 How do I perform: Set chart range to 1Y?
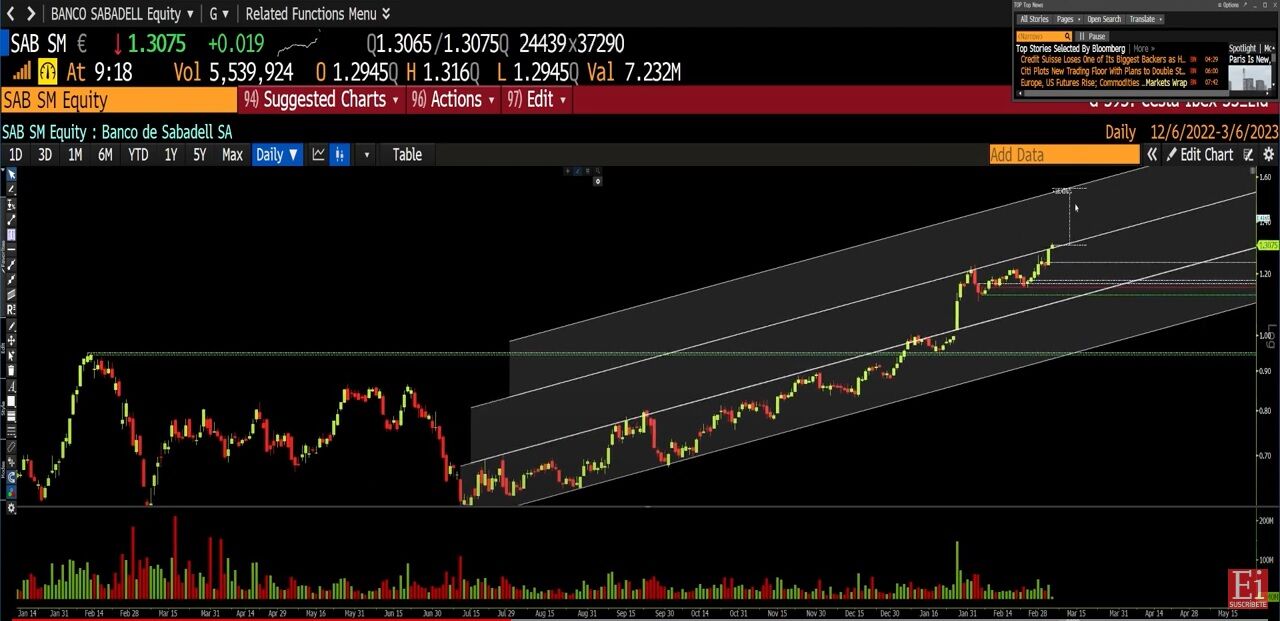tap(171, 155)
